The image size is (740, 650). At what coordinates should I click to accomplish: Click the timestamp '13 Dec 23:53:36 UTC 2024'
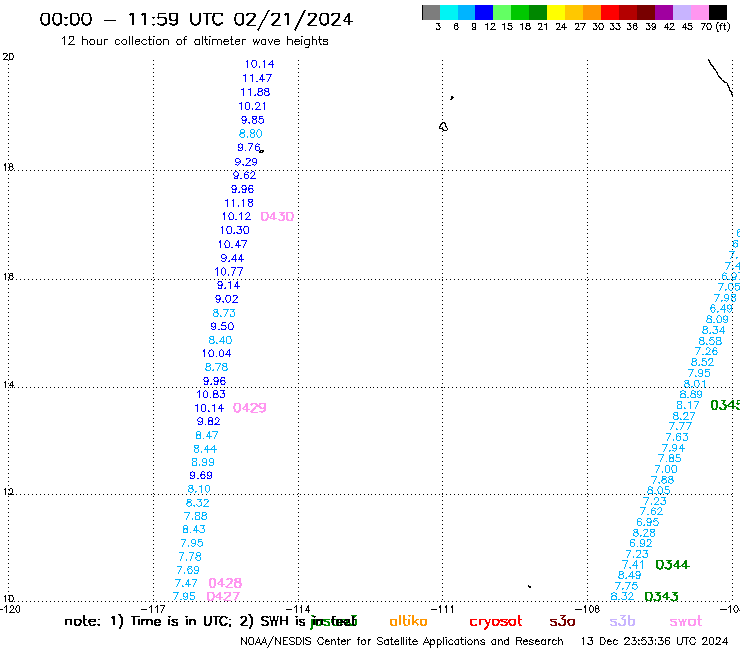click(x=655, y=642)
